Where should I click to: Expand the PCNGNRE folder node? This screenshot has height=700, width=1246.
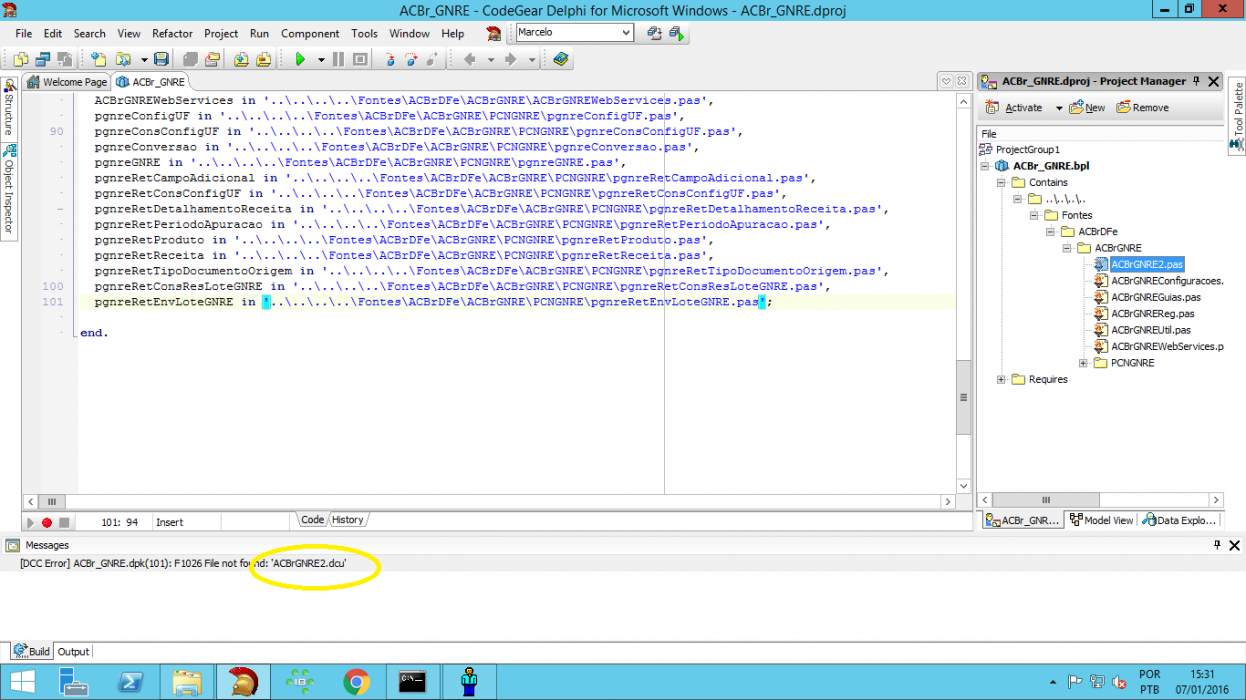pyautogui.click(x=1084, y=363)
